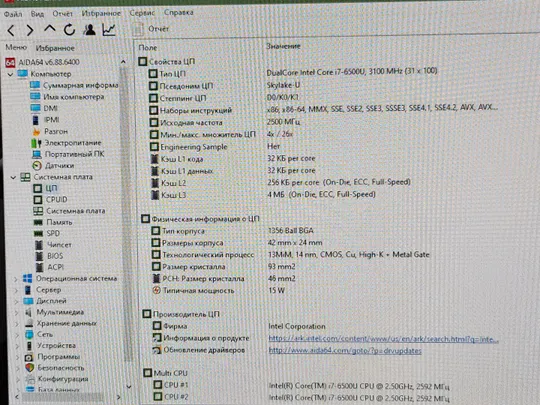Select the DMI tree item
Image resolution: width=540 pixels, height=405 pixels.
click(x=44, y=108)
